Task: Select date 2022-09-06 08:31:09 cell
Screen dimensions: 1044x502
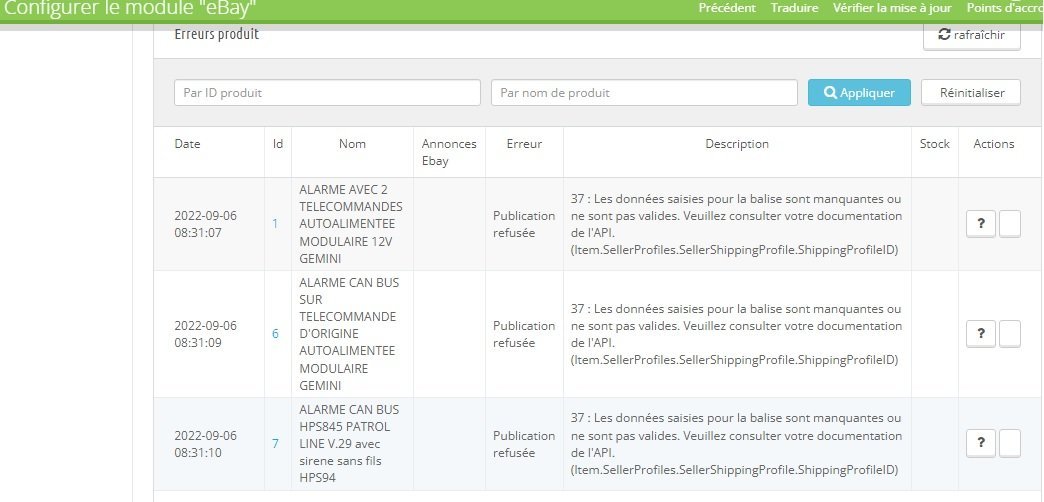Action: 206,334
